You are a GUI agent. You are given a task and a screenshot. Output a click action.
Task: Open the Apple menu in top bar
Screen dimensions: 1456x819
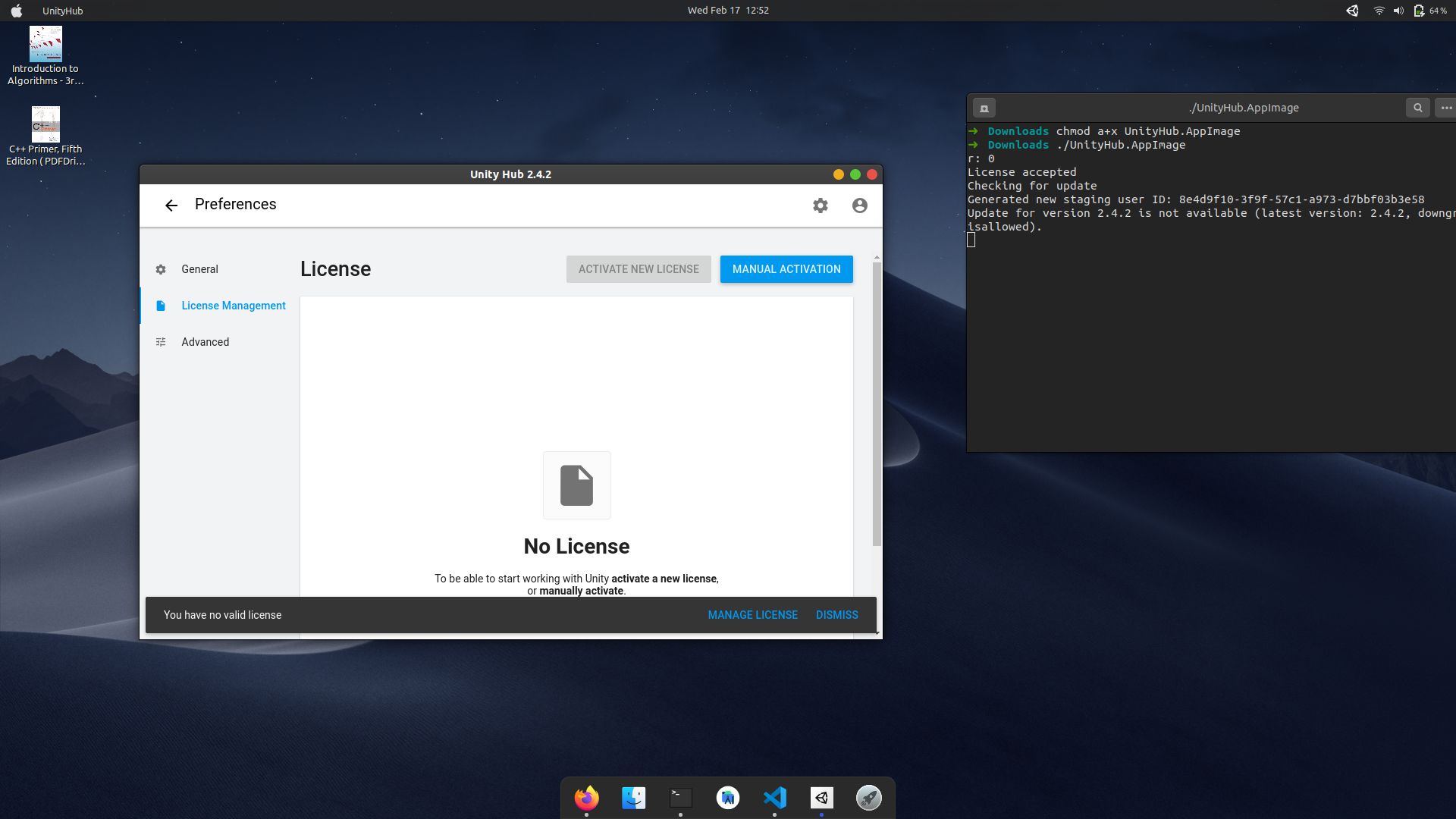pos(17,11)
